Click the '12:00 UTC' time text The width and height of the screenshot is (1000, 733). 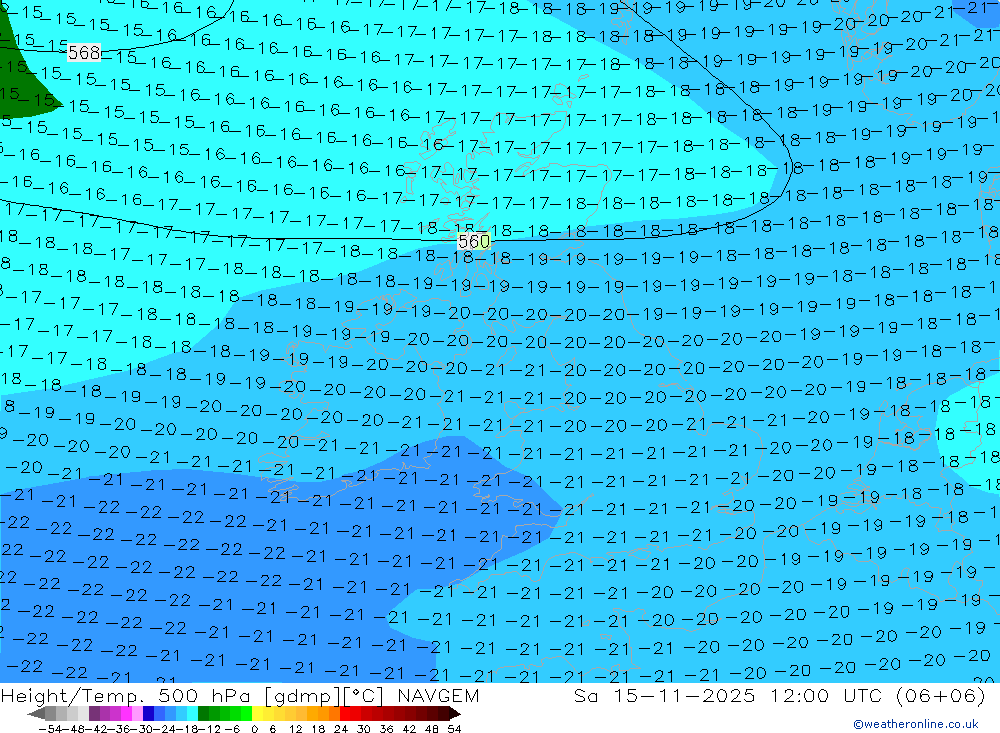point(826,695)
